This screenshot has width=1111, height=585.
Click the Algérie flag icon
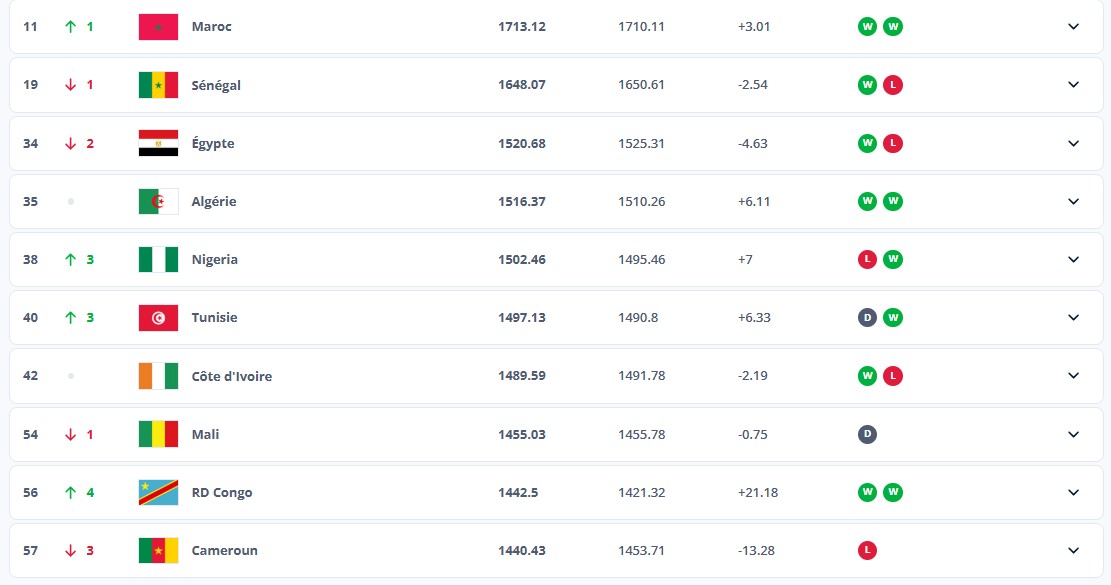tap(158, 201)
